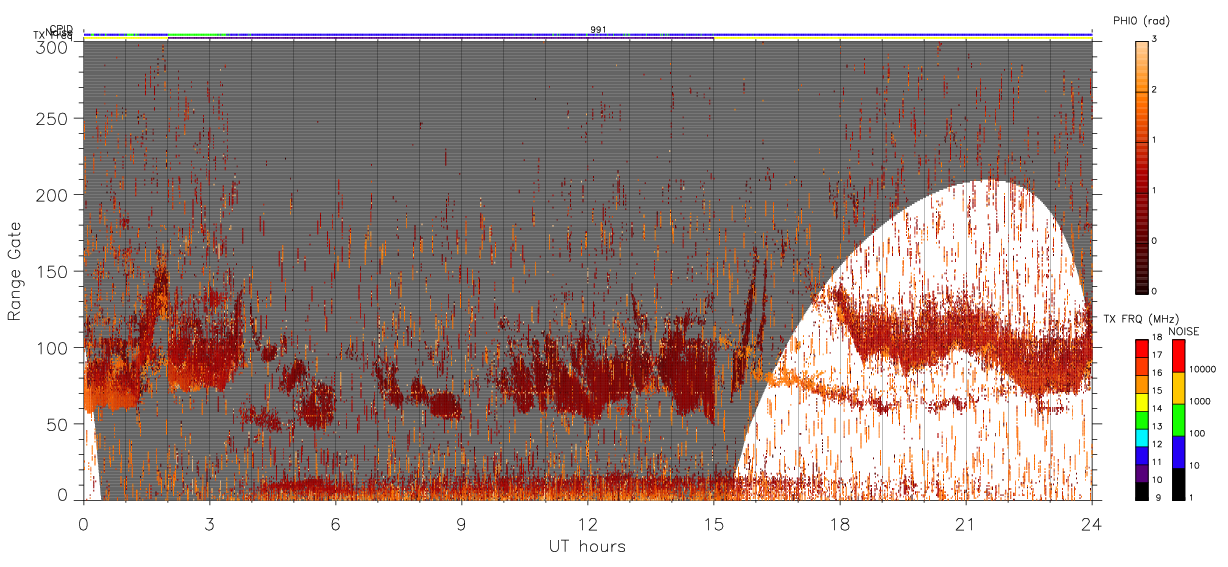Image resolution: width=1228 pixels, height=567 pixels.
Task: Click the 'PHI0 (rad)' colorbar title
Action: pos(1141,21)
